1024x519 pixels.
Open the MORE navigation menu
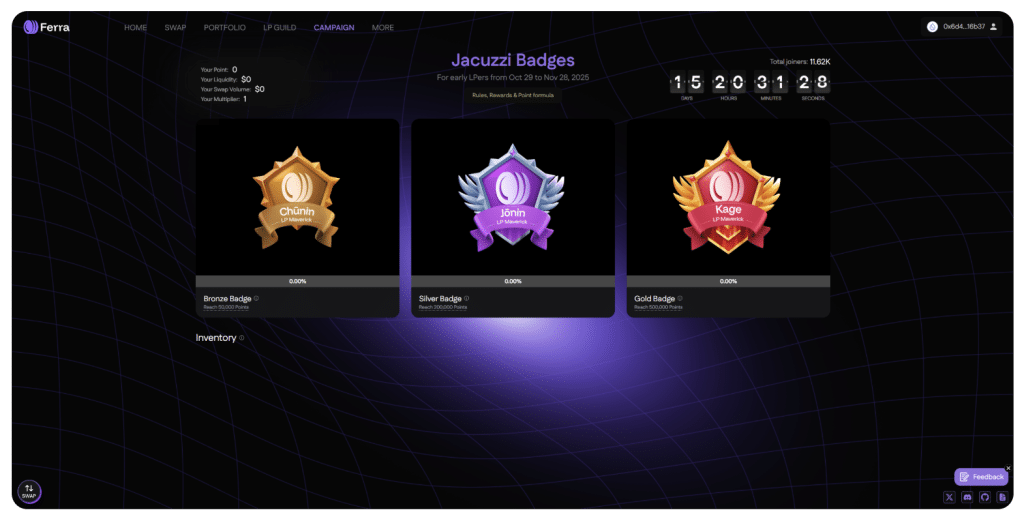click(x=383, y=27)
